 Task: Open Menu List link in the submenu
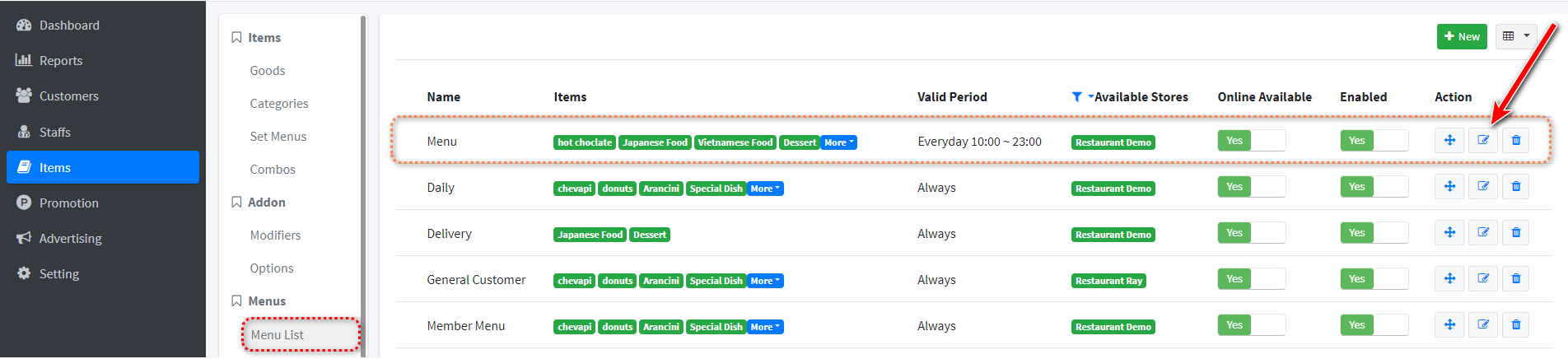(x=278, y=335)
